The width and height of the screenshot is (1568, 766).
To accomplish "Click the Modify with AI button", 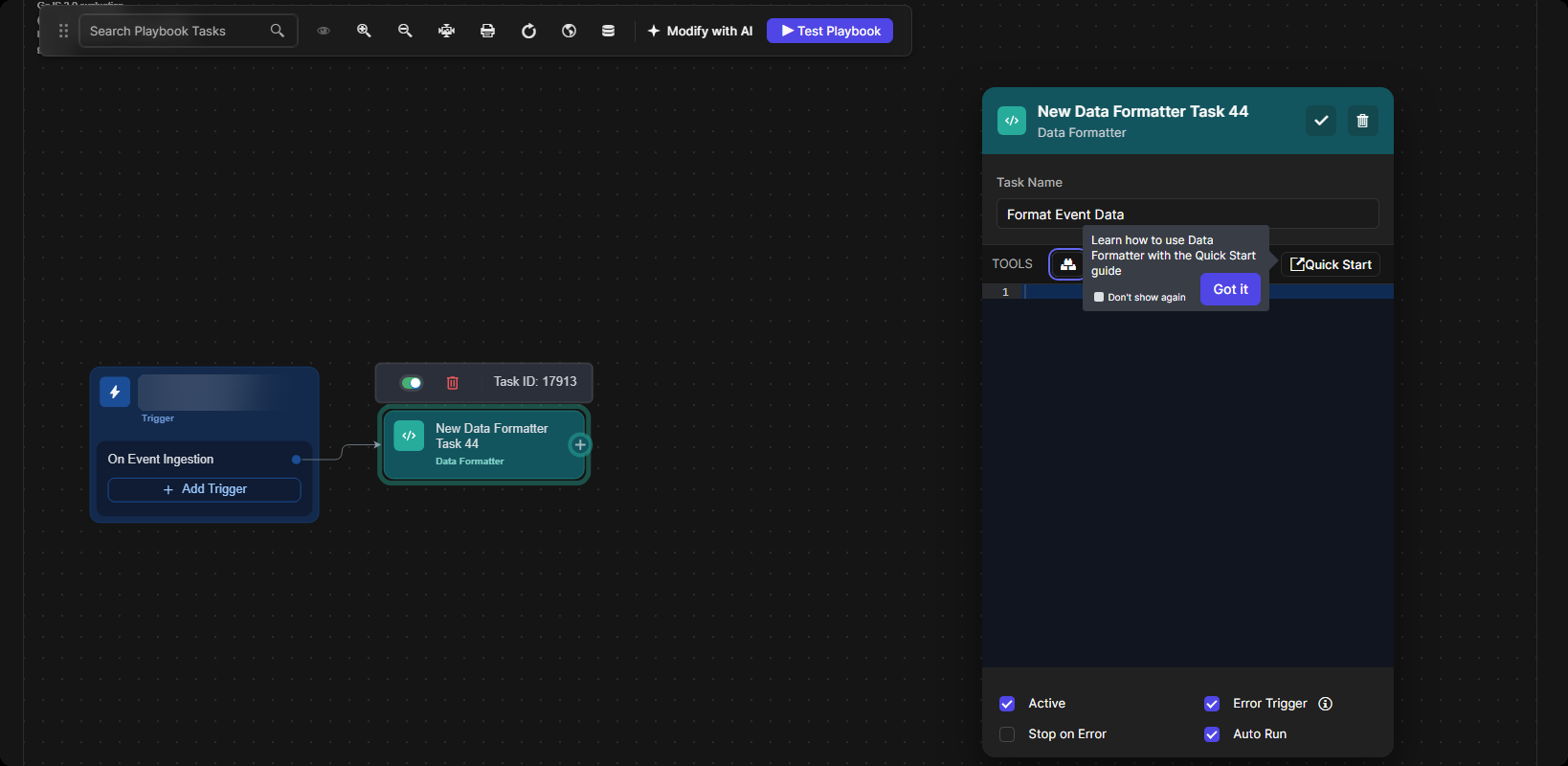I will [700, 31].
